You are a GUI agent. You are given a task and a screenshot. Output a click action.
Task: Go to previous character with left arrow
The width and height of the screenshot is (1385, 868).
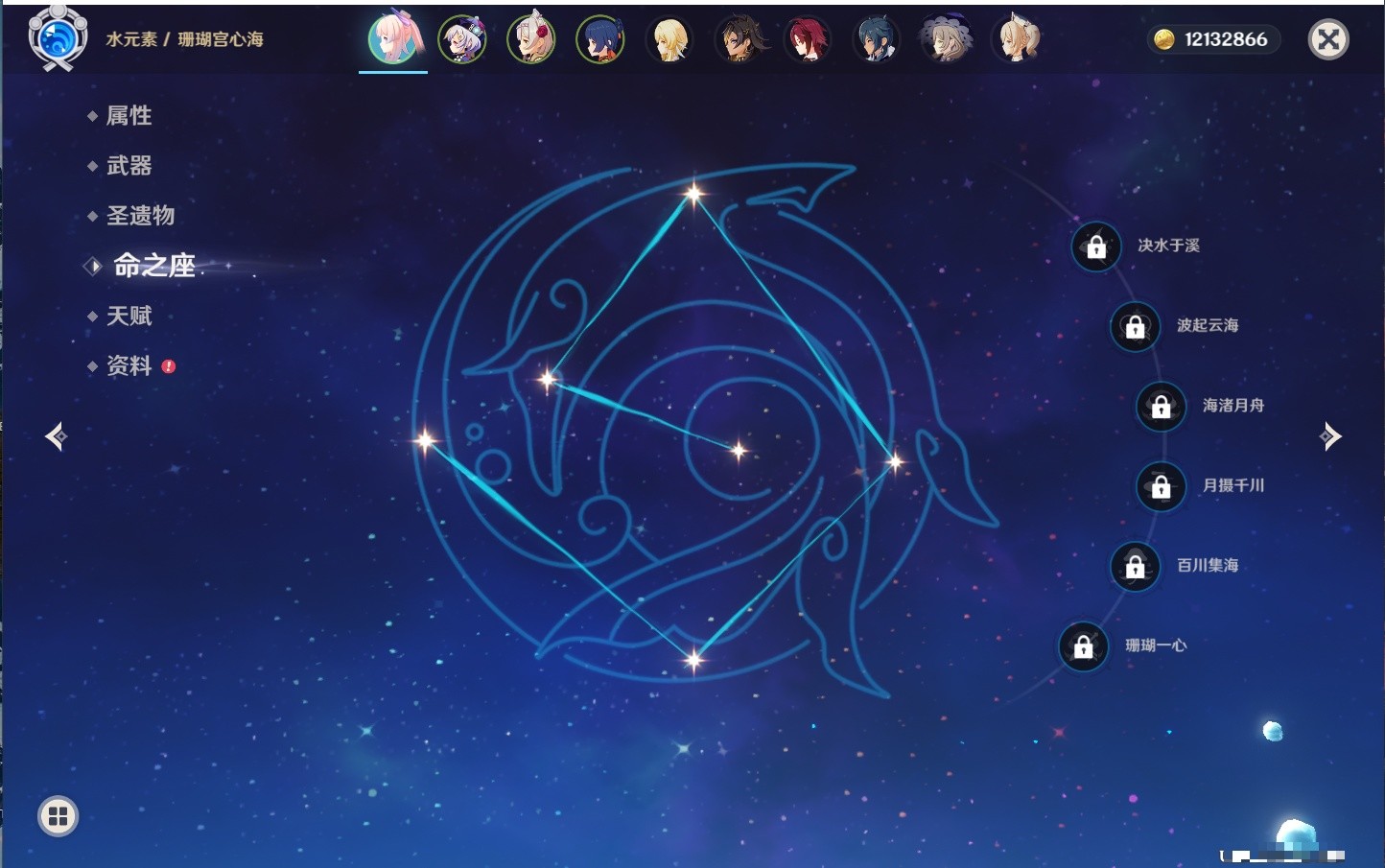click(x=56, y=436)
